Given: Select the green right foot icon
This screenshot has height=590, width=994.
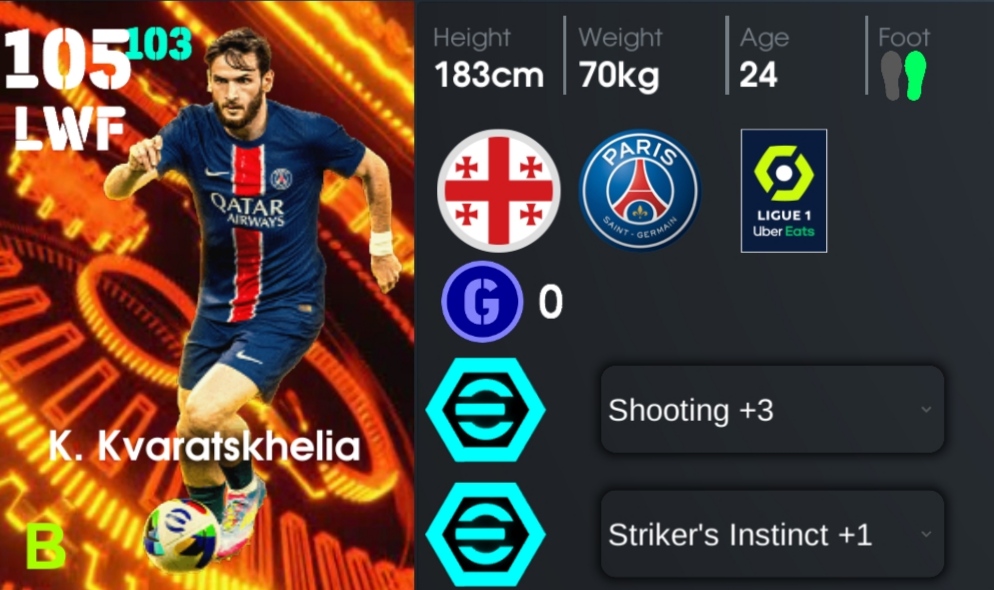Looking at the screenshot, I should coord(915,75).
